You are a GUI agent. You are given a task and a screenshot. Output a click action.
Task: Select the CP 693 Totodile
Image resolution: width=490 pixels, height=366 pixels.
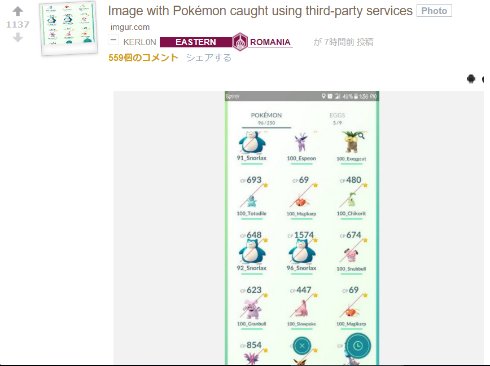point(252,197)
